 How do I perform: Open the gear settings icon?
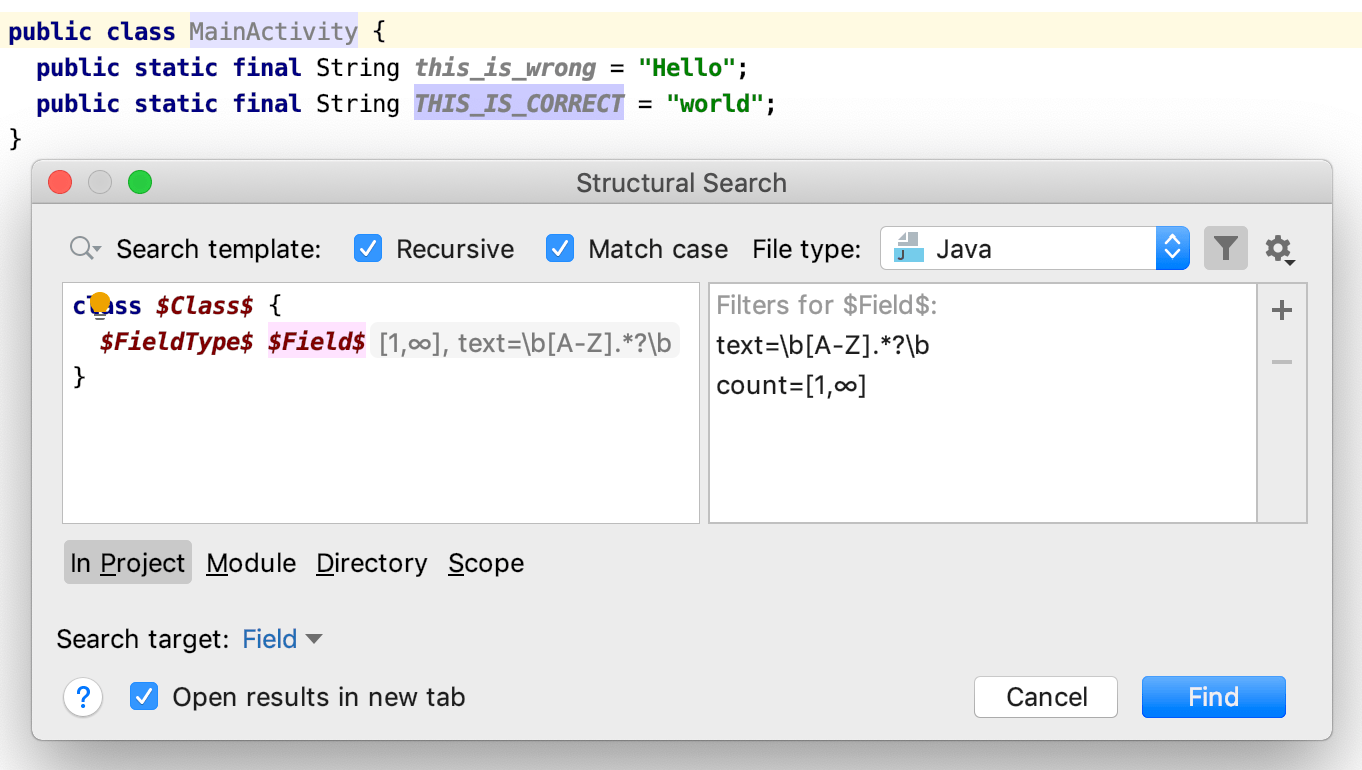(1280, 249)
